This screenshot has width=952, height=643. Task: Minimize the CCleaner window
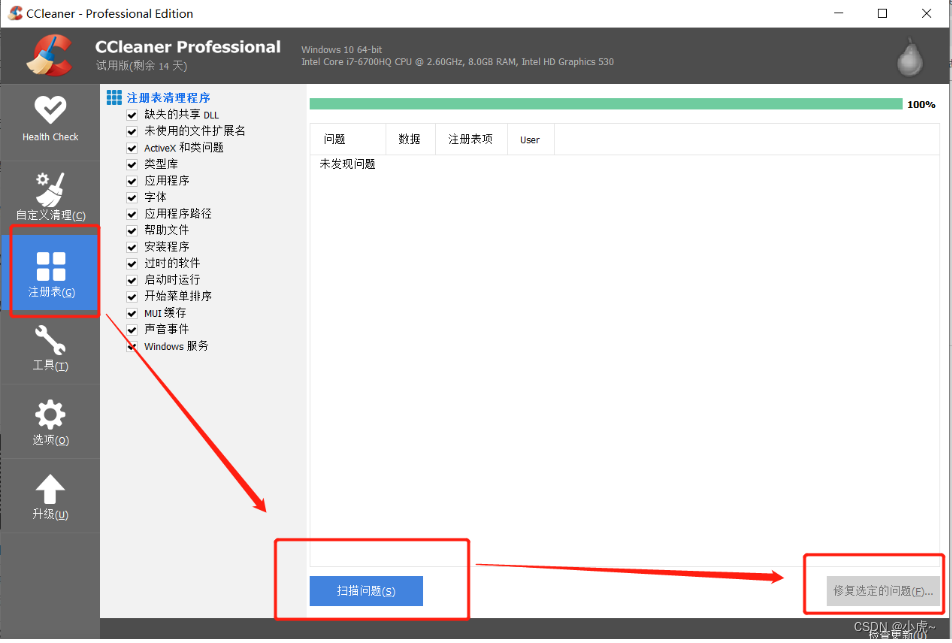838,13
